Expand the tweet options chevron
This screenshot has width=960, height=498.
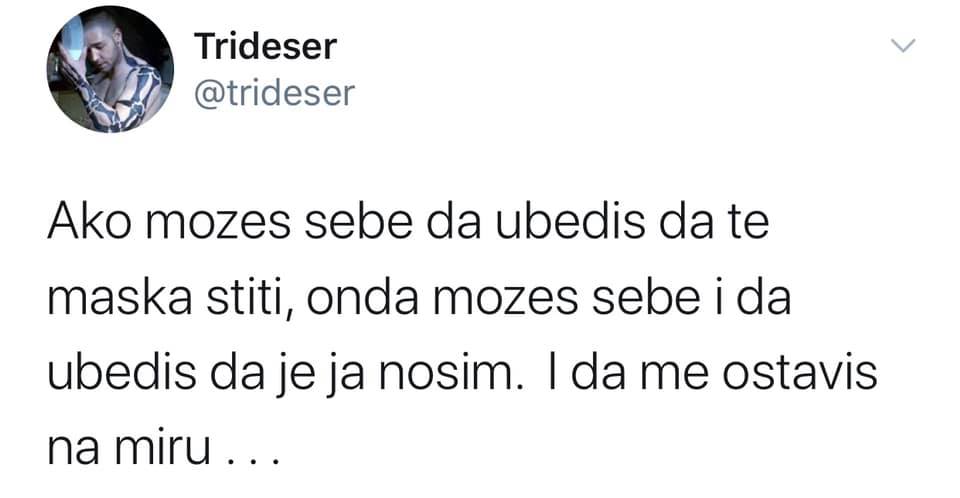point(903,45)
